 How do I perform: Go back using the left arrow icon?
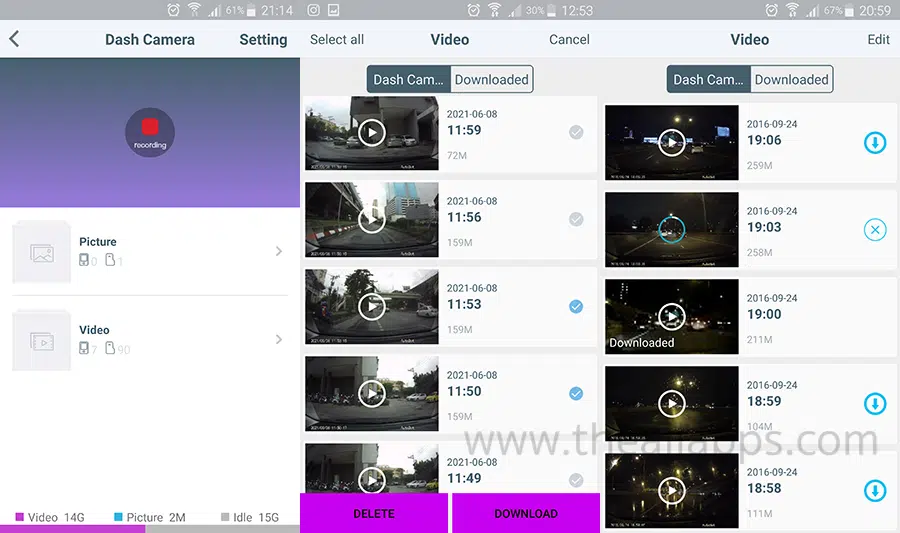(14, 40)
